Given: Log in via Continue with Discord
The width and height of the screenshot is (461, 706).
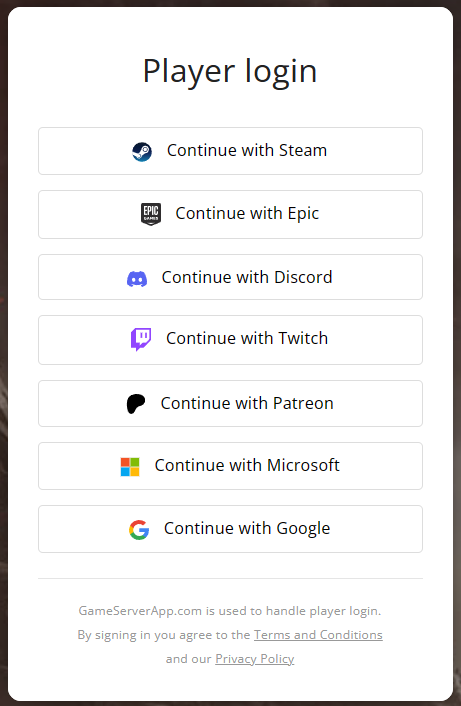Looking at the screenshot, I should click(230, 277).
